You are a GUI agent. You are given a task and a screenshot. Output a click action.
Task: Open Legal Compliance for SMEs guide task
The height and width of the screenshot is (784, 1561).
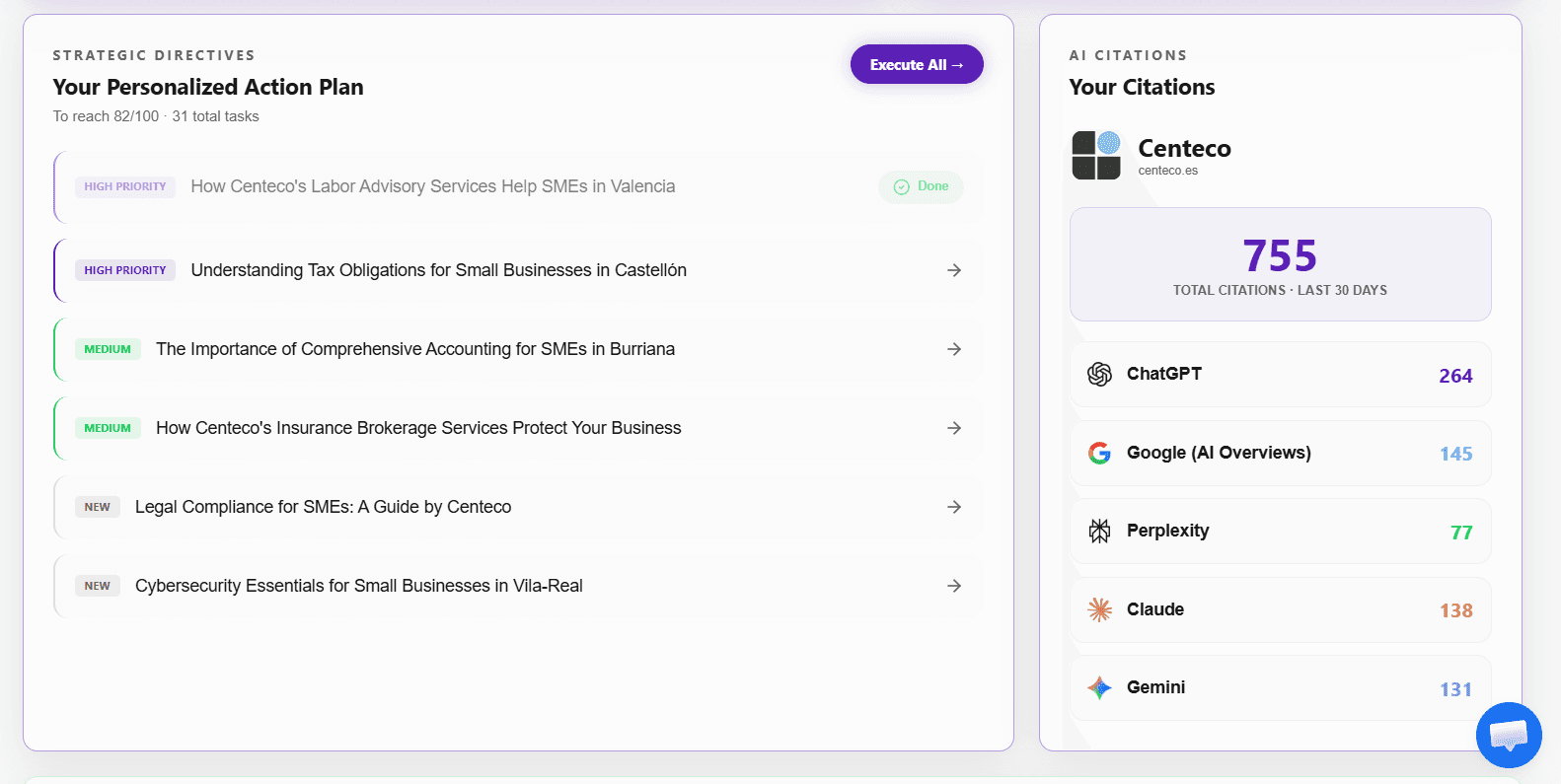tap(518, 507)
